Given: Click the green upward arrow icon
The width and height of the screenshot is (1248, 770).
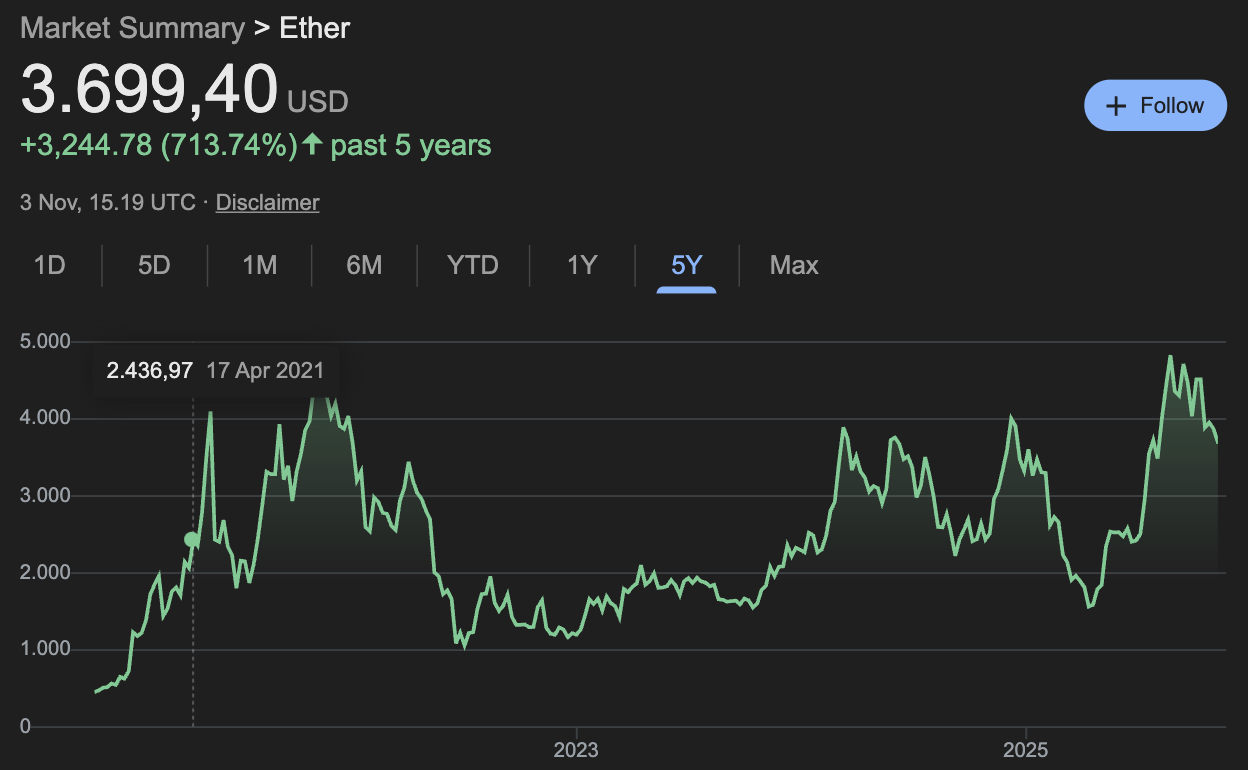Looking at the screenshot, I should pos(312,145).
